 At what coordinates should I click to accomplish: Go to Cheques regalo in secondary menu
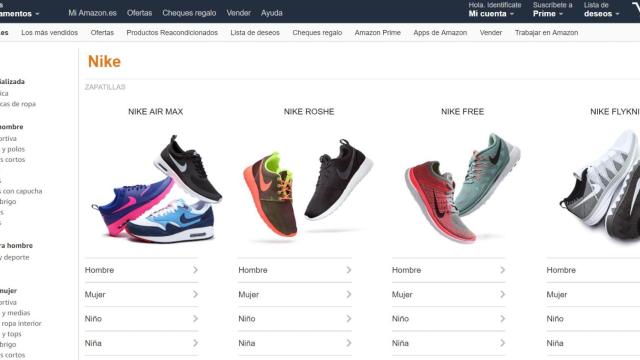tap(317, 33)
